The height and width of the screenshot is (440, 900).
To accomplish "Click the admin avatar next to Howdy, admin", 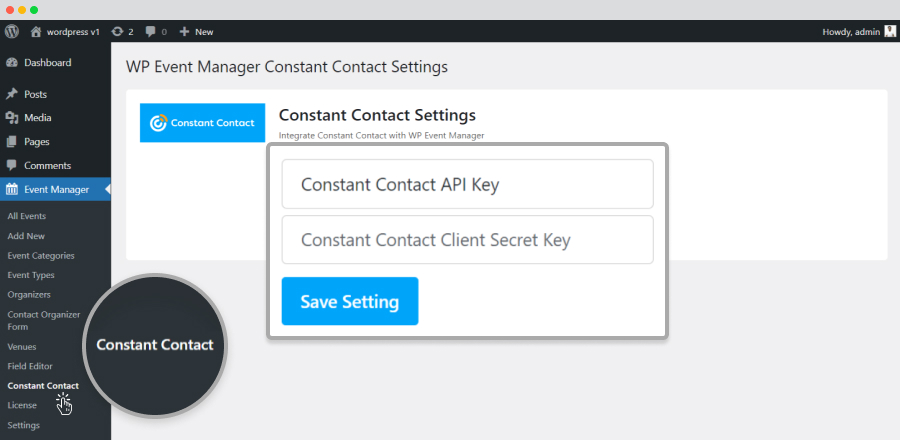I will tap(890, 32).
